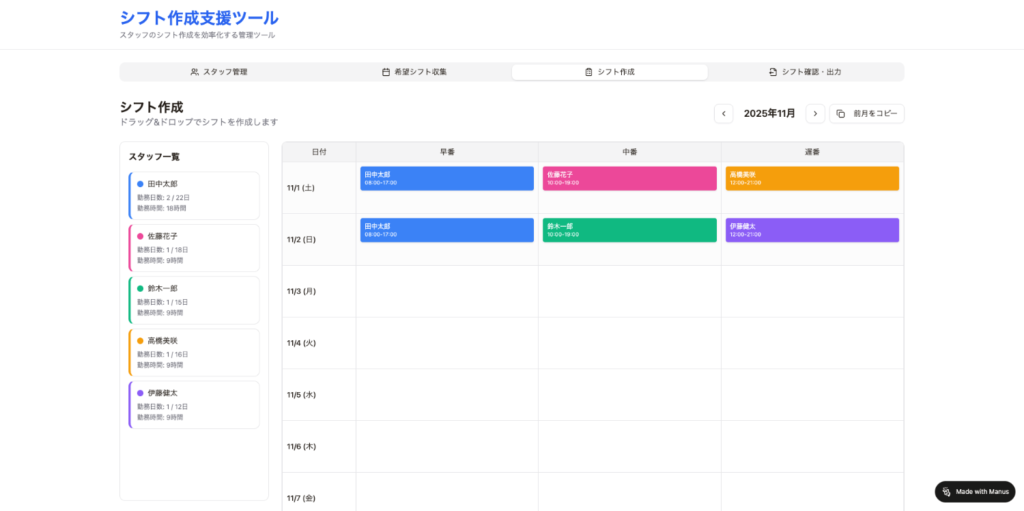Screen dimensions: 1024x511
Task: Open the Made with Manus badge
Action: [974, 491]
